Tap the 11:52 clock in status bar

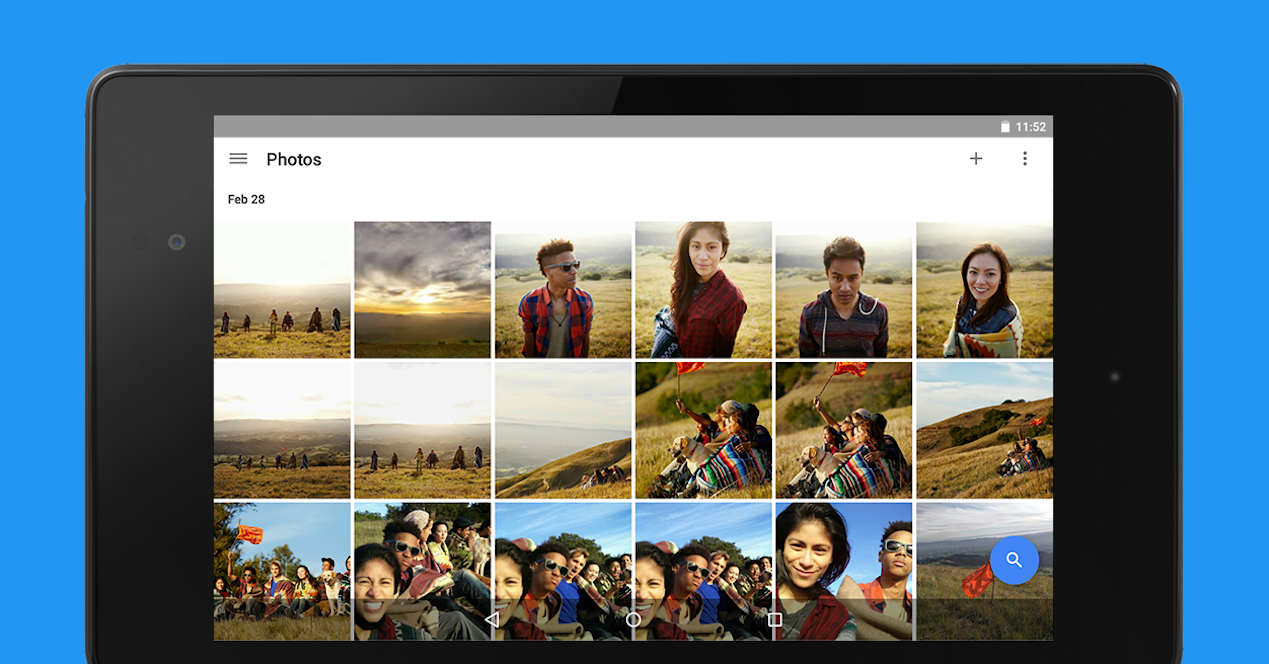point(1030,127)
